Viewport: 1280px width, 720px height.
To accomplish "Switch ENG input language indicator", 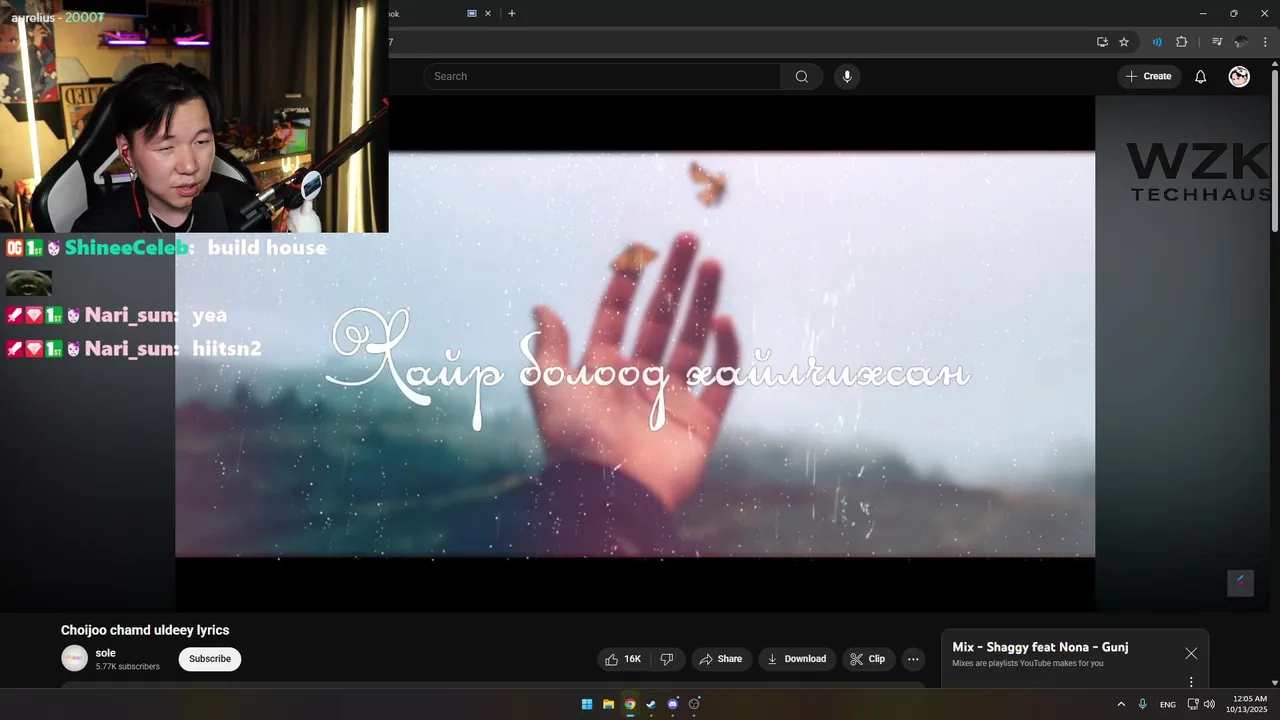I will [1168, 705].
